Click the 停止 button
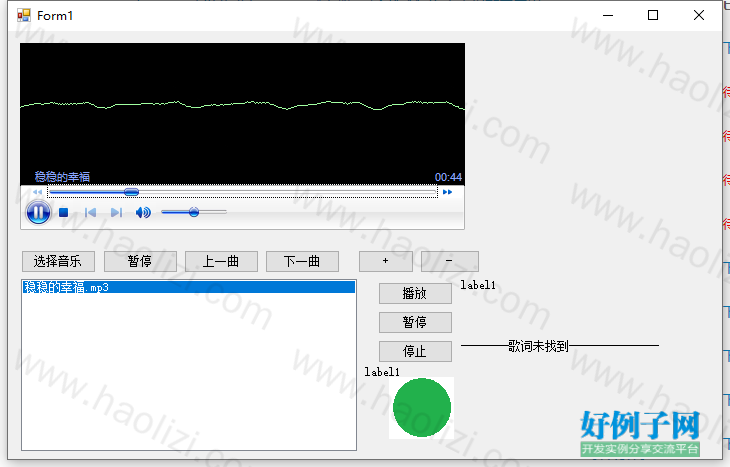The width and height of the screenshot is (730, 467). (415, 351)
